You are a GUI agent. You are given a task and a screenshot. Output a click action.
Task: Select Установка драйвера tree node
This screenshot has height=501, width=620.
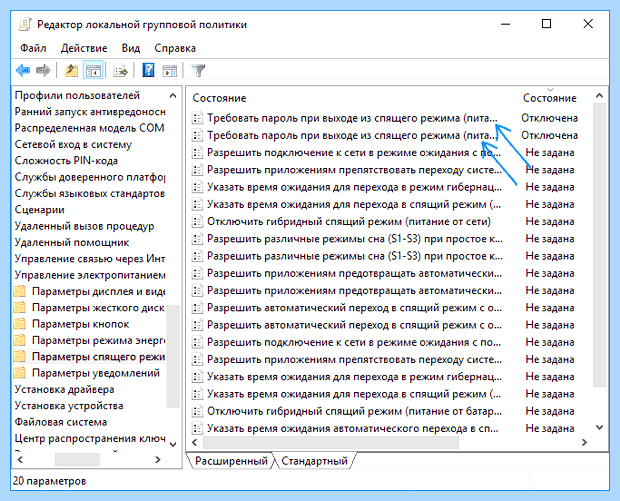[64, 389]
